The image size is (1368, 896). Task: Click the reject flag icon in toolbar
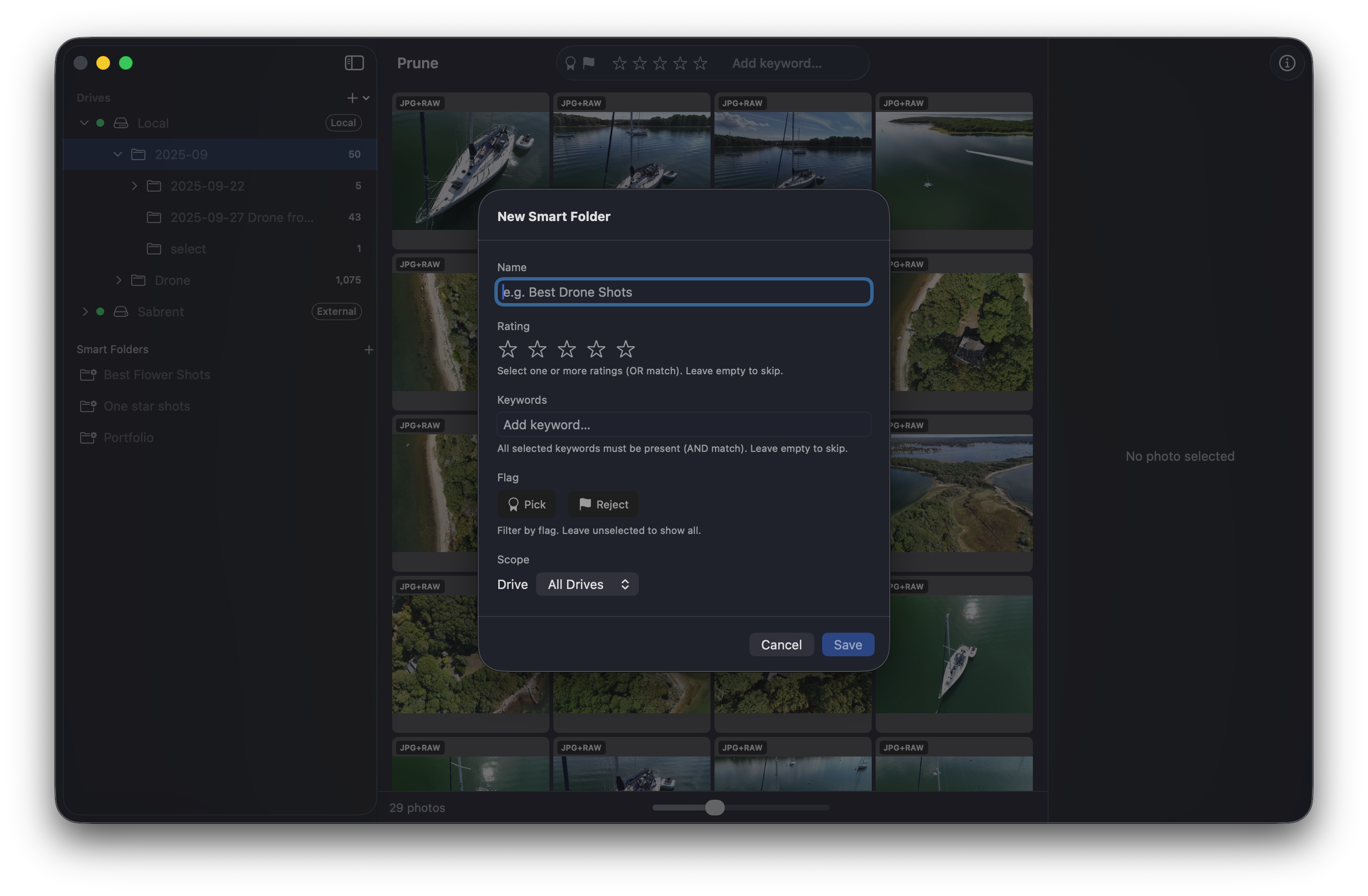tap(589, 63)
